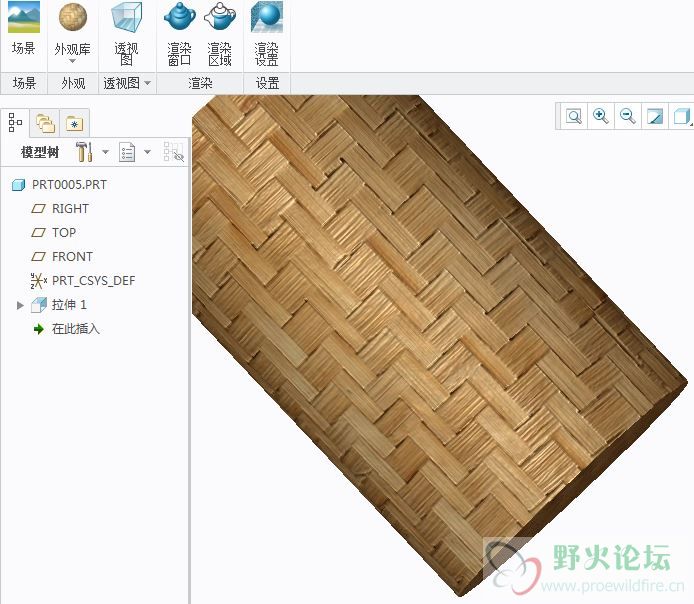The height and width of the screenshot is (604, 694).
Task: Click the 场景 group label
Action: [x=24, y=83]
